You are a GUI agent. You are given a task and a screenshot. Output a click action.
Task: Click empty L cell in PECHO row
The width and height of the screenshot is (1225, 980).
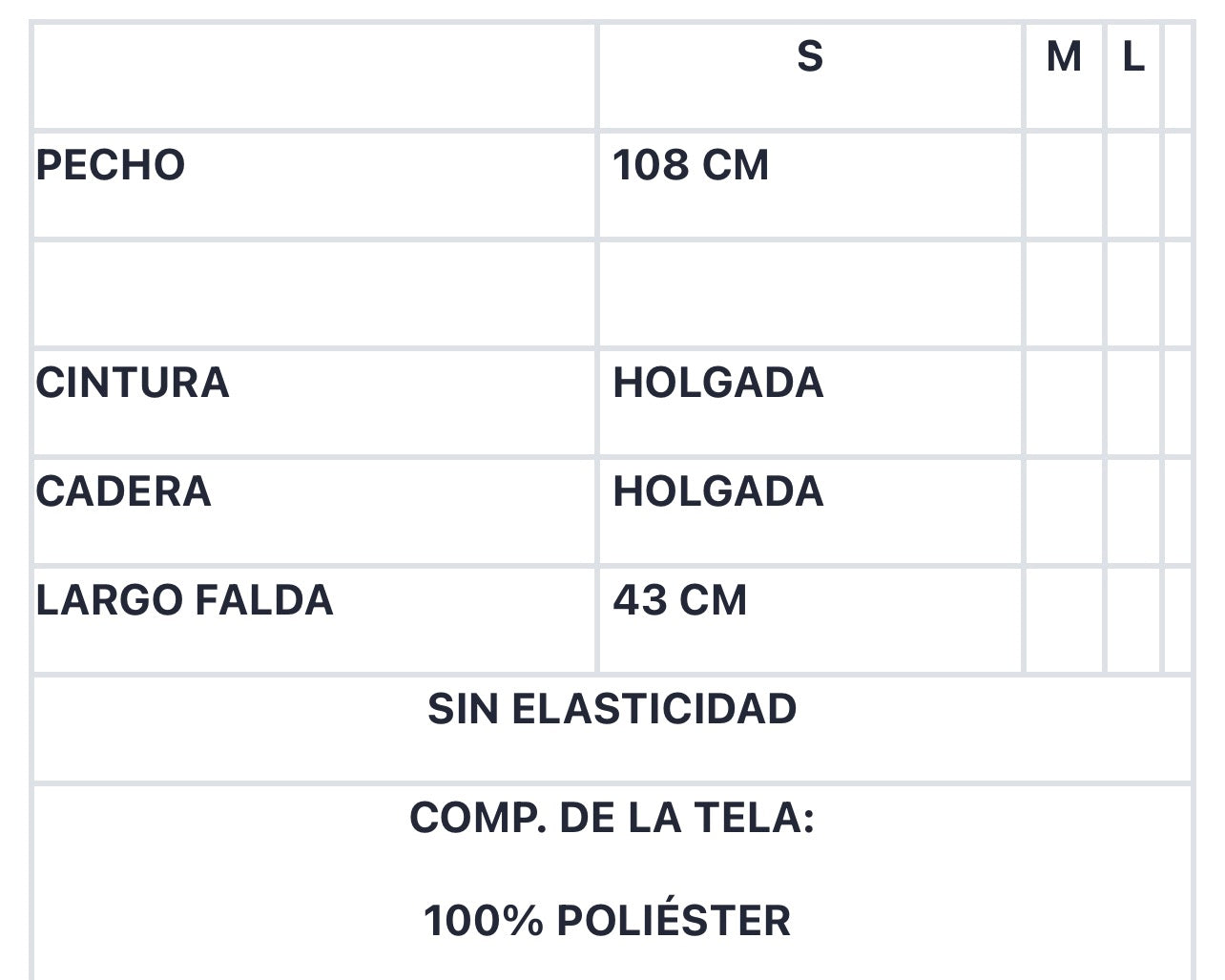click(1133, 185)
